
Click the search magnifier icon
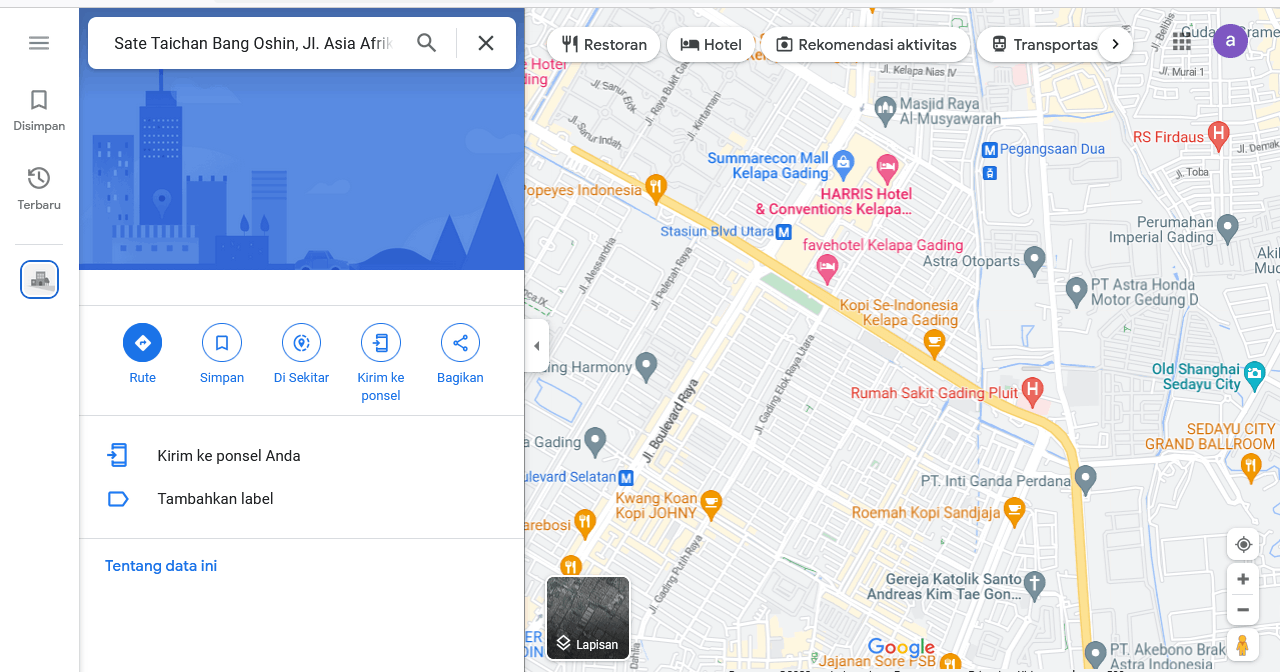(x=427, y=43)
